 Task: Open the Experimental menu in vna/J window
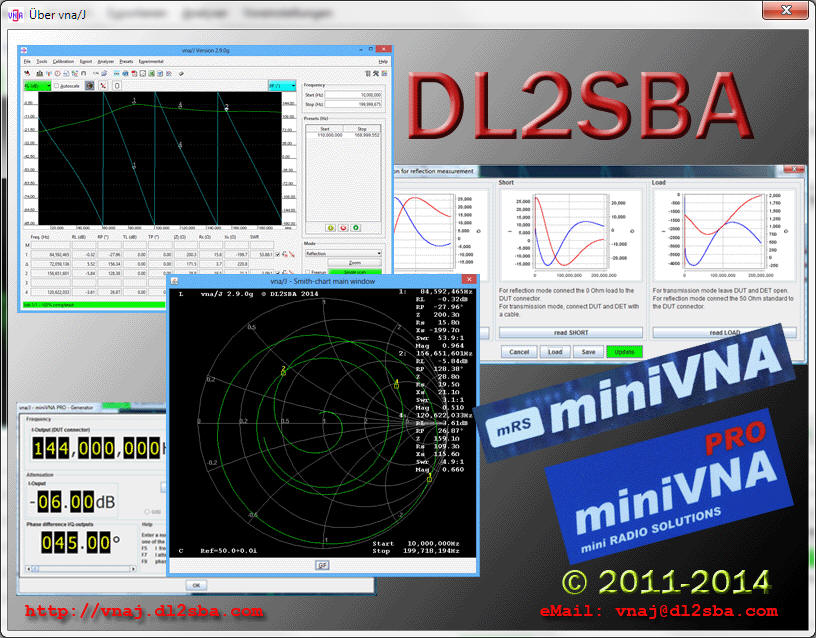pyautogui.click(x=151, y=61)
